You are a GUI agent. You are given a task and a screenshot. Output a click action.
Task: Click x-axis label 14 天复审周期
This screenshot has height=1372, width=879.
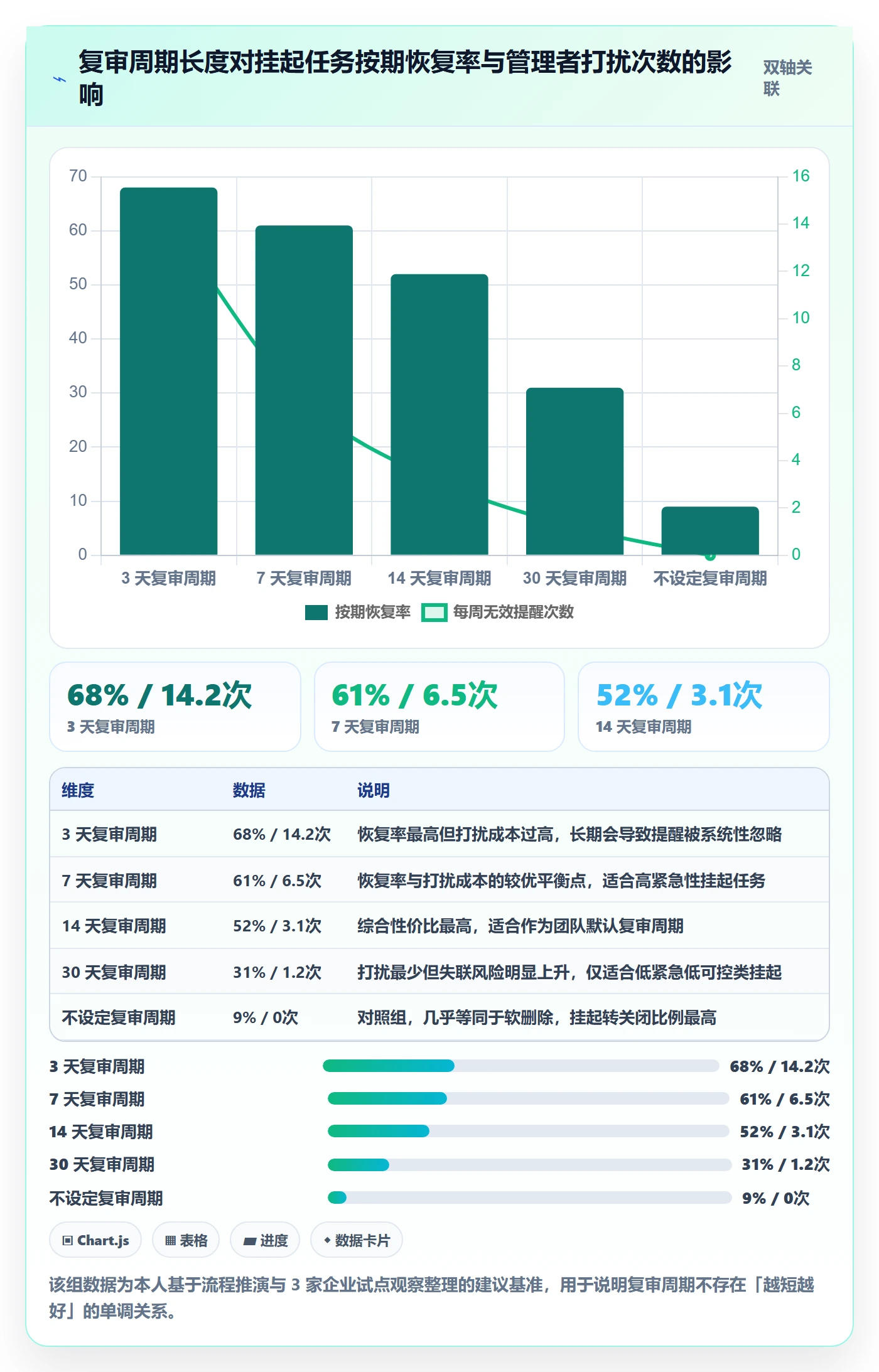[x=439, y=578]
